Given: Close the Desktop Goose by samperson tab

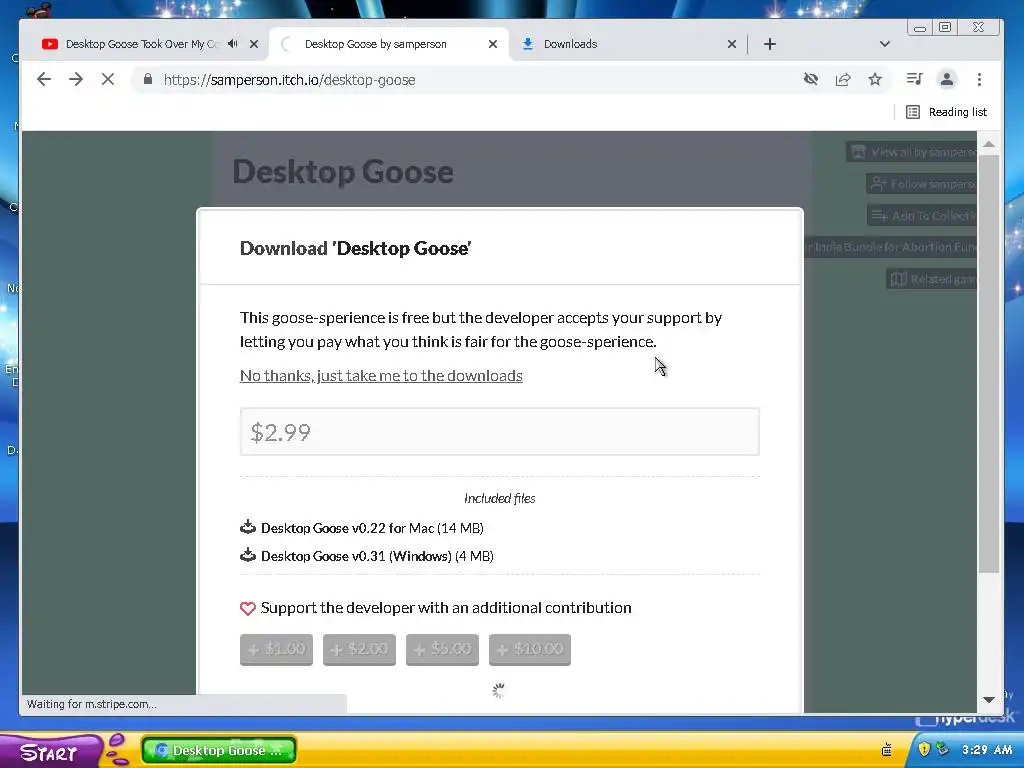Looking at the screenshot, I should (493, 44).
